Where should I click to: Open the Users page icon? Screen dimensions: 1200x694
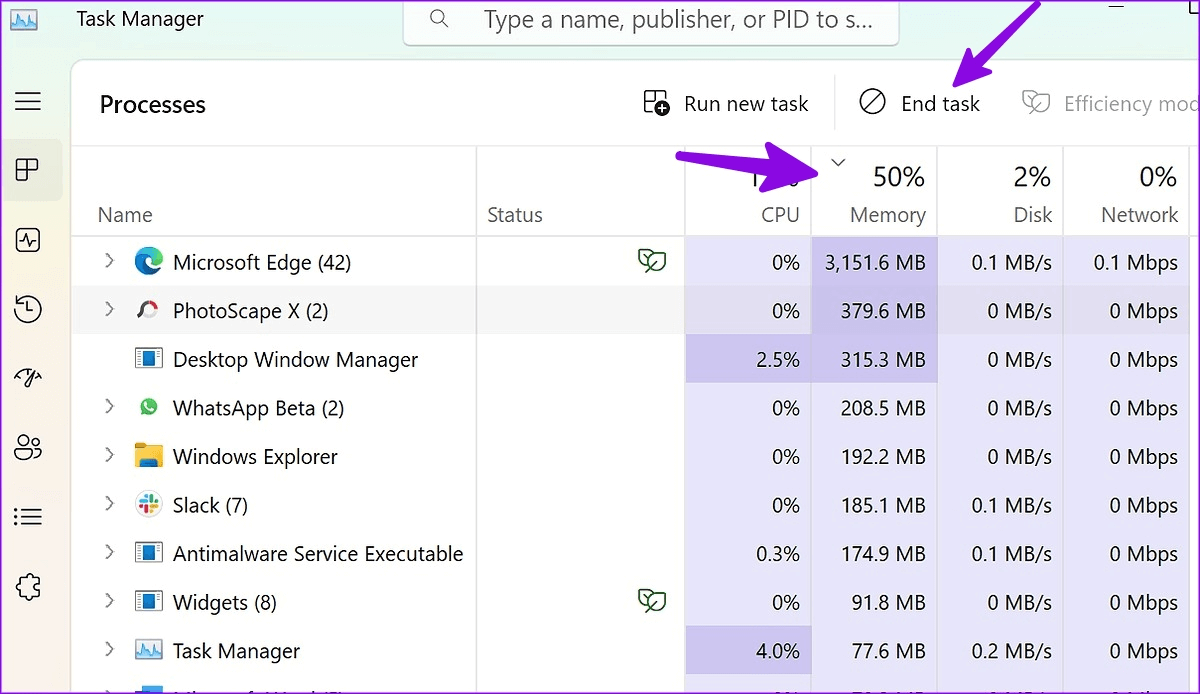tap(28, 447)
